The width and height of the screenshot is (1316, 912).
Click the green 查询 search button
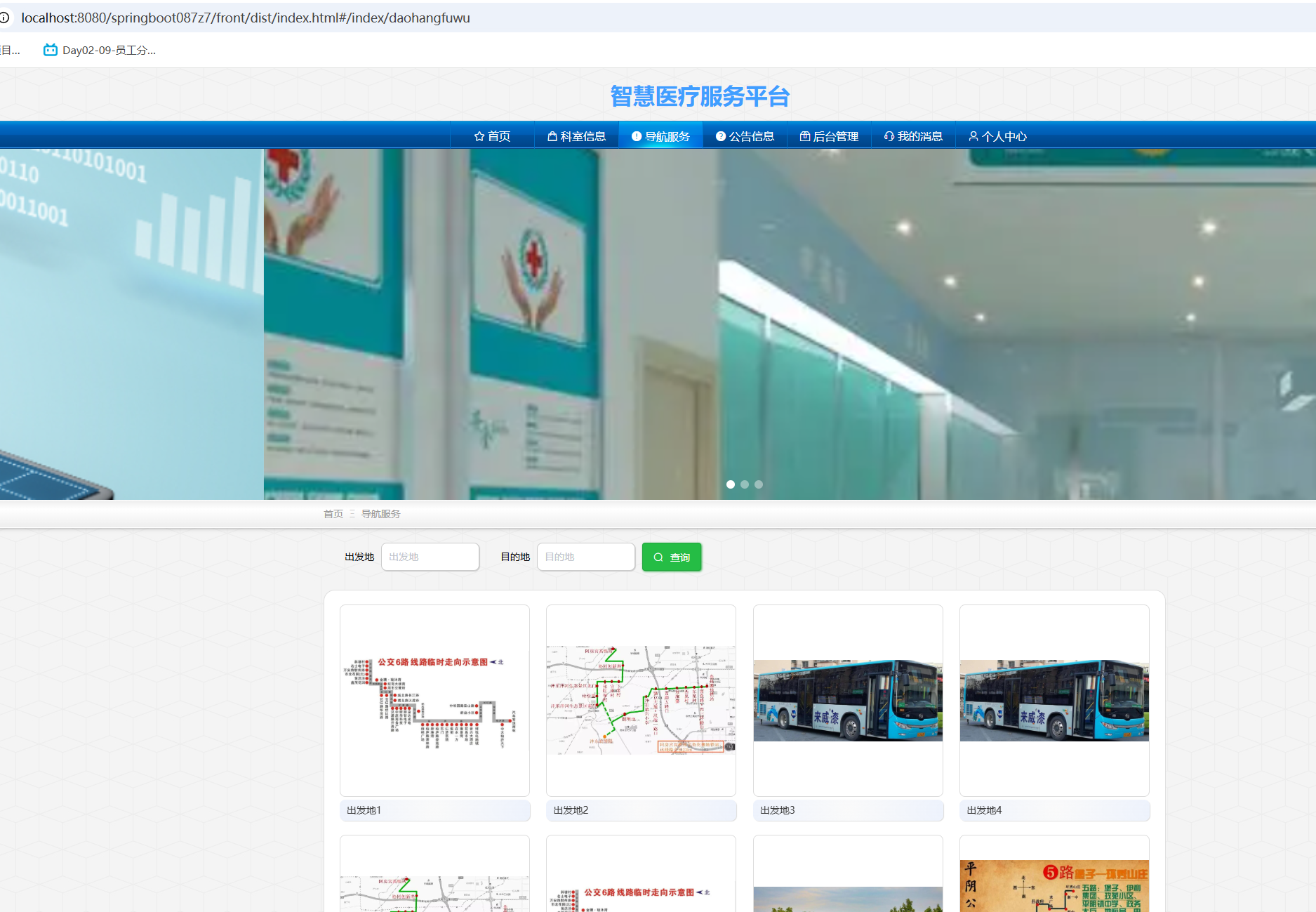(x=672, y=557)
